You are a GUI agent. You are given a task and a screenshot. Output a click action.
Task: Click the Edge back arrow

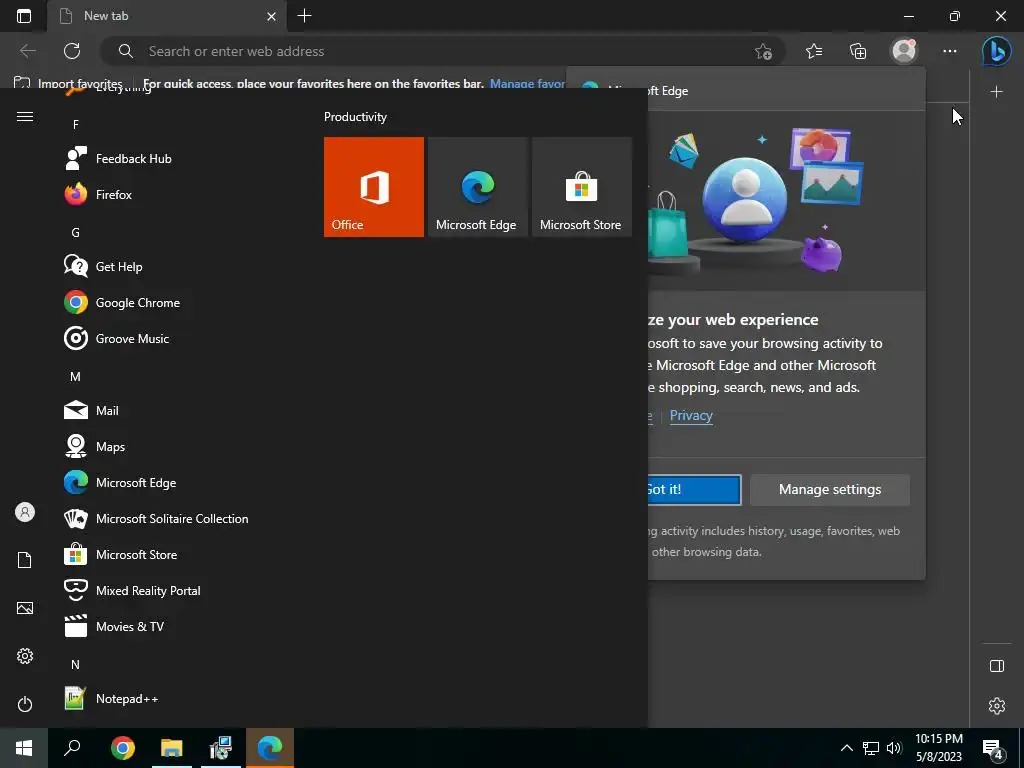coord(27,51)
